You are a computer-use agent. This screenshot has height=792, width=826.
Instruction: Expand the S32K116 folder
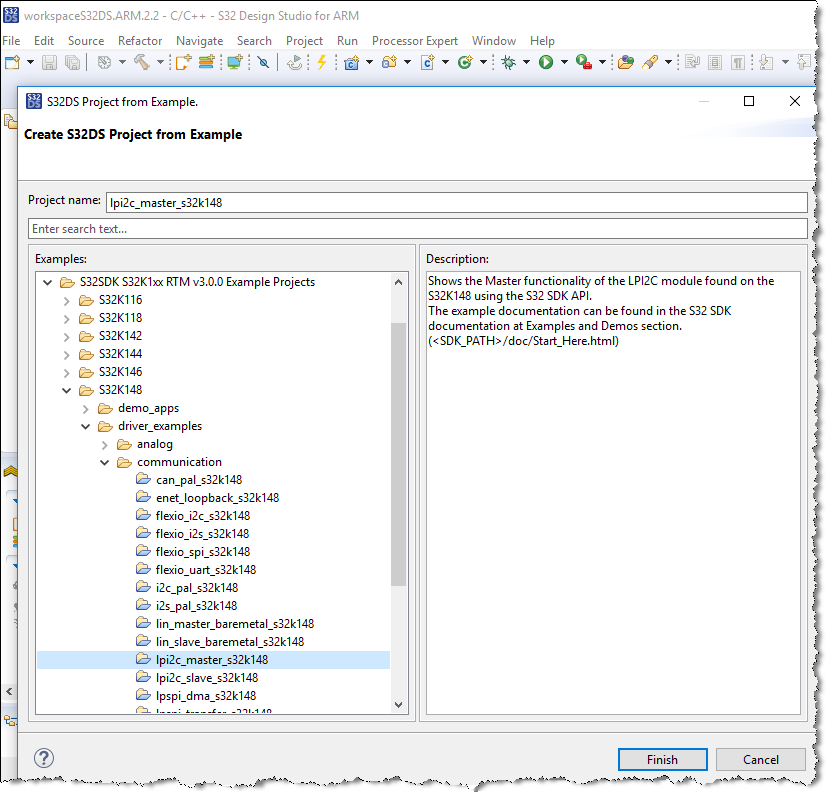click(66, 301)
